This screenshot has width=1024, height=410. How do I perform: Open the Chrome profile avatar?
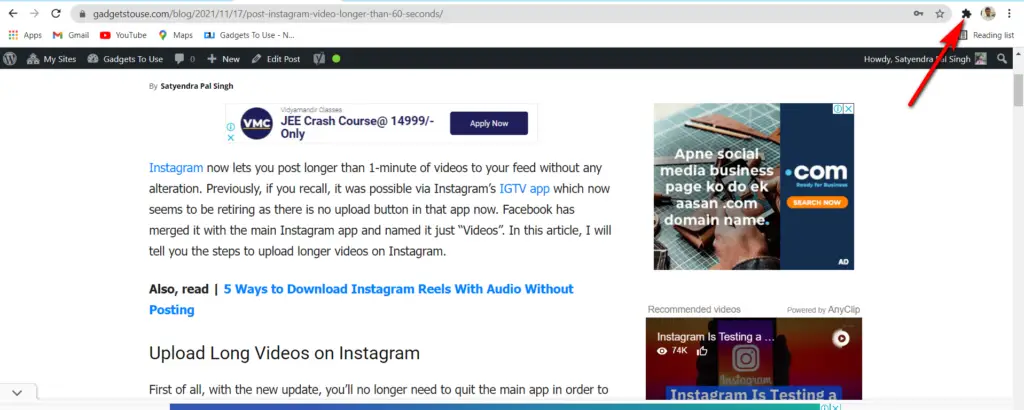988,13
